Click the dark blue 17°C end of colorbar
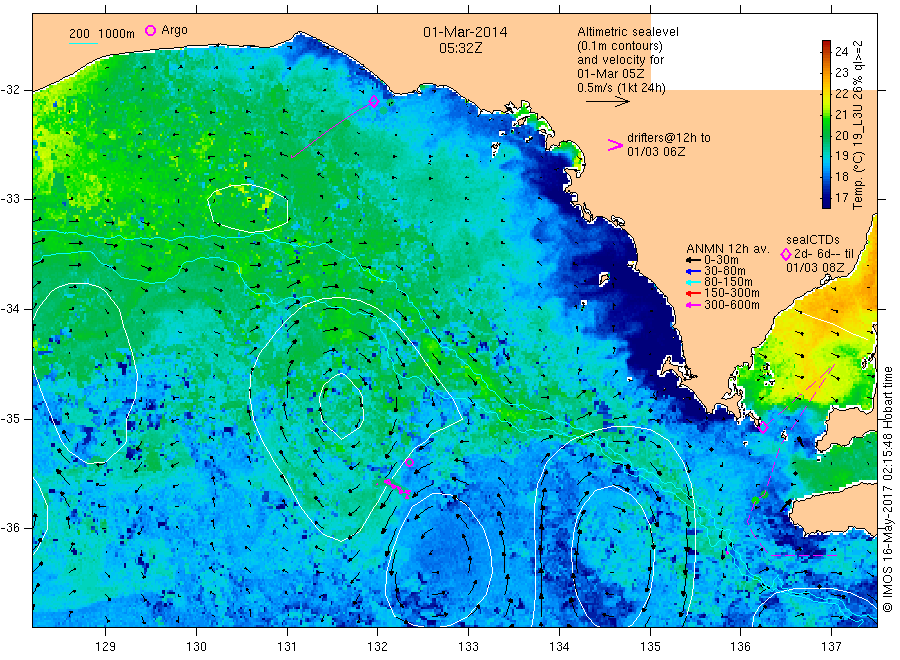 point(827,202)
